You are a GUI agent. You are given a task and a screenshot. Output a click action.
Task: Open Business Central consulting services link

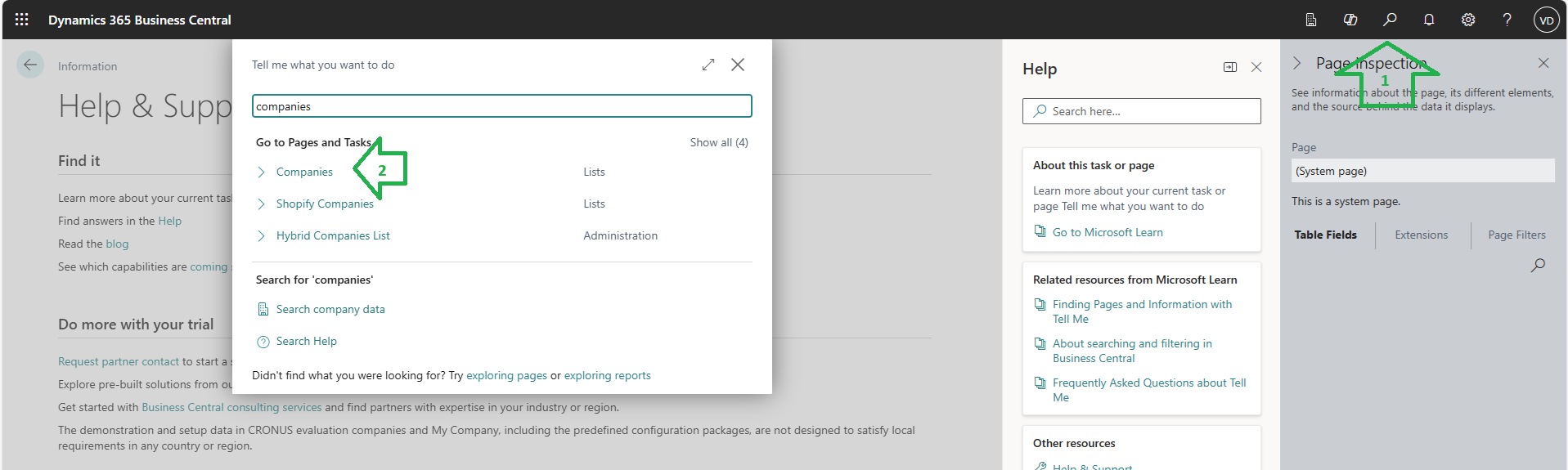point(231,407)
